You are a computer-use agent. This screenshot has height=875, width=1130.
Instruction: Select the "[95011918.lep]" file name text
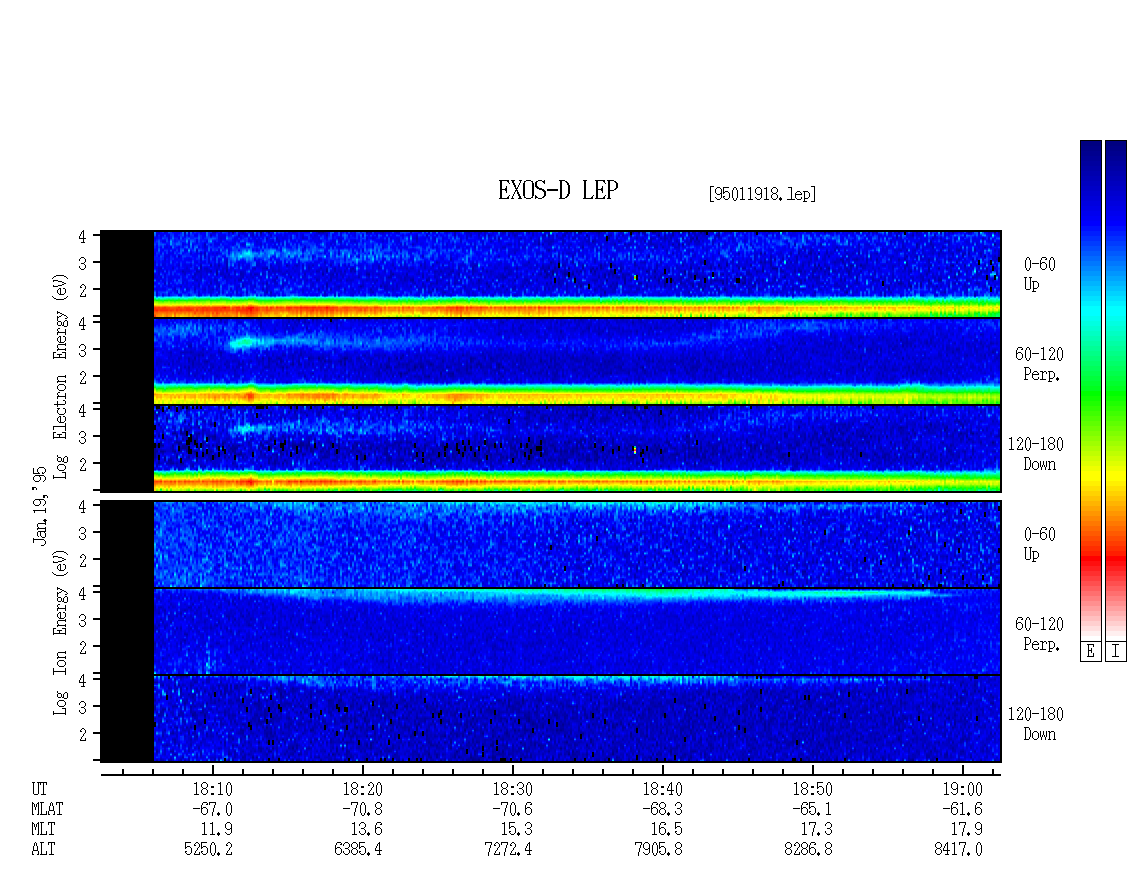pyautogui.click(x=762, y=194)
